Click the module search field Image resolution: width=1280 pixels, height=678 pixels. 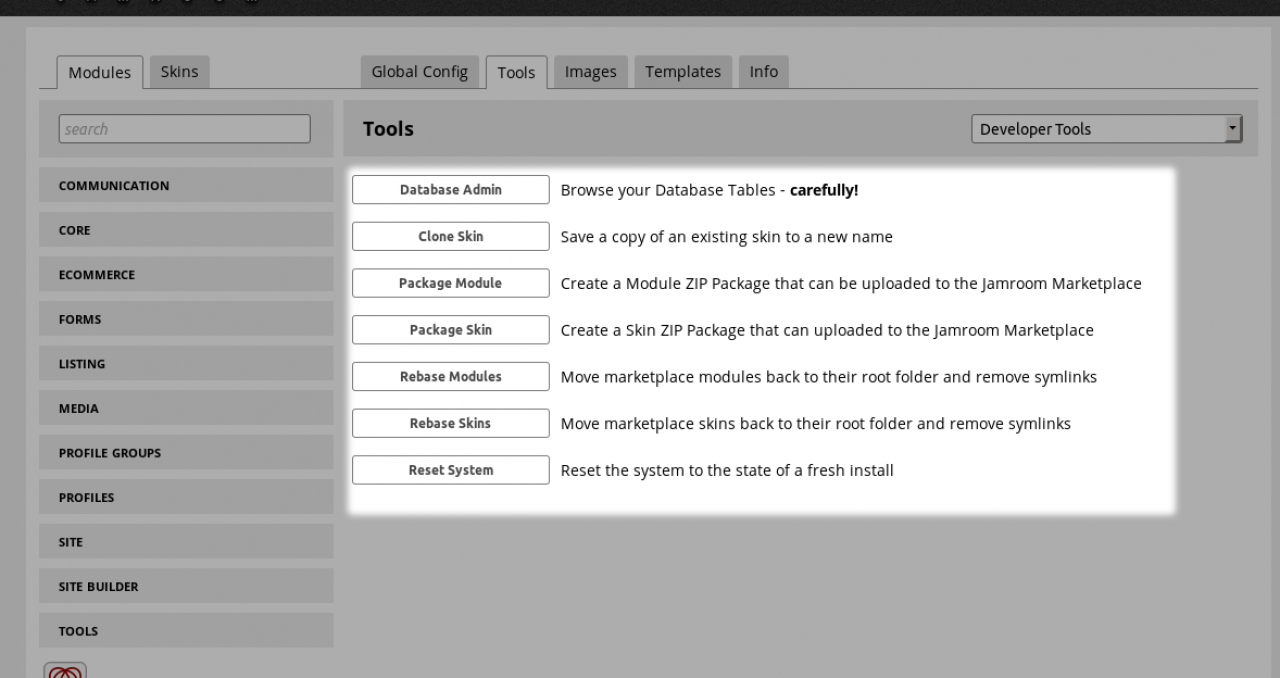(185, 129)
